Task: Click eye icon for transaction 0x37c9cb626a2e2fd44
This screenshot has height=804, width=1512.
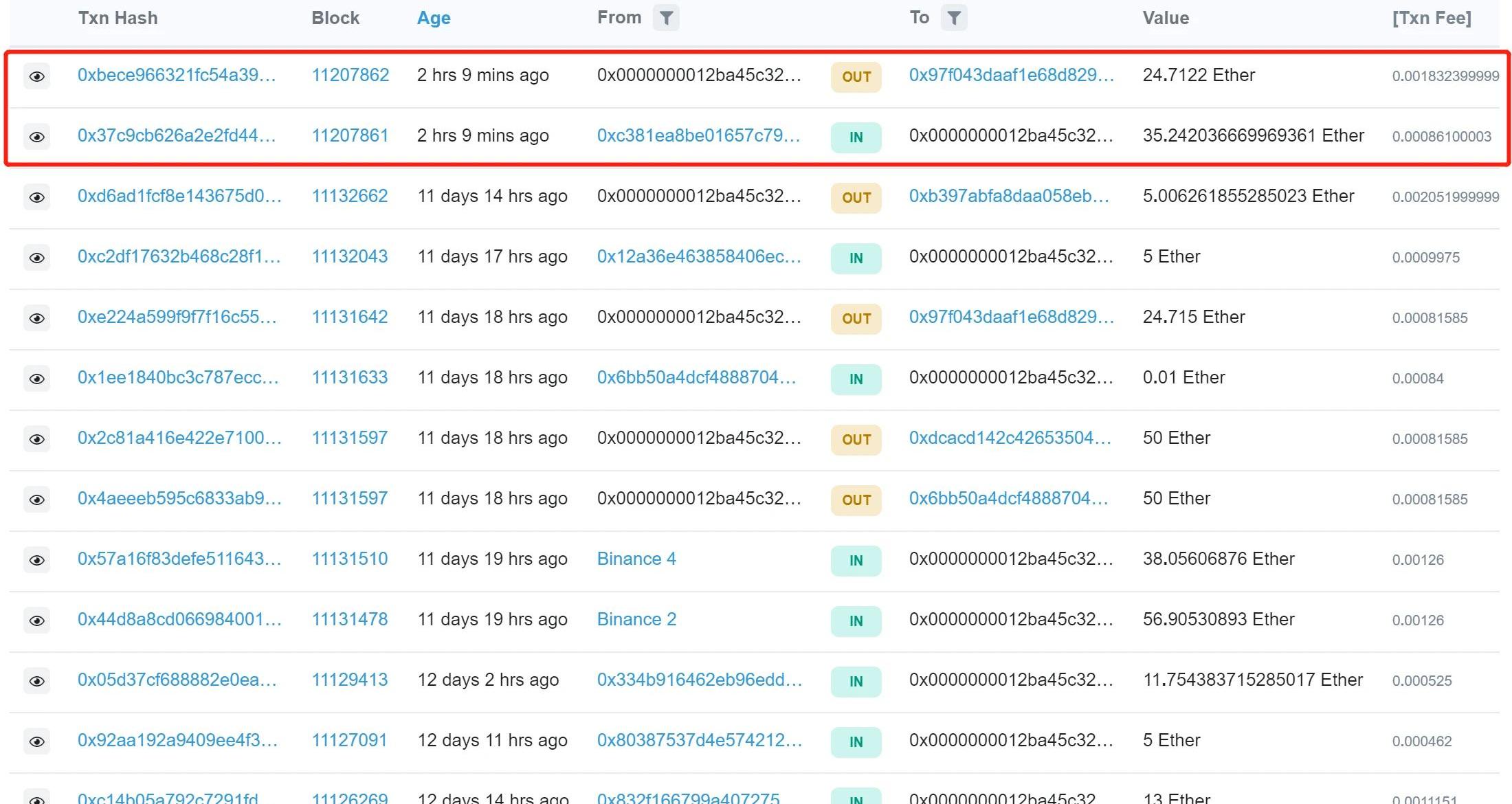Action: (37, 137)
